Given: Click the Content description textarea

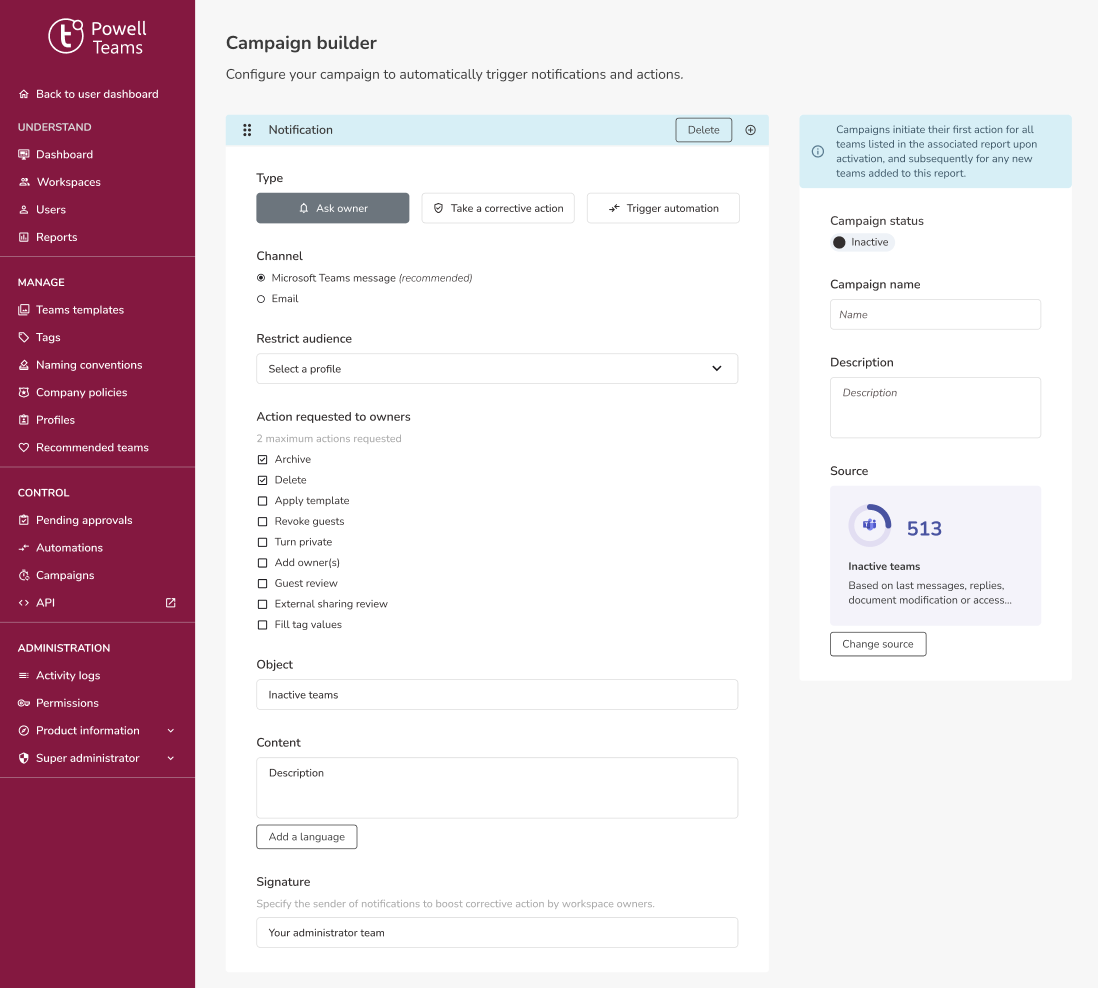Looking at the screenshot, I should (497, 788).
